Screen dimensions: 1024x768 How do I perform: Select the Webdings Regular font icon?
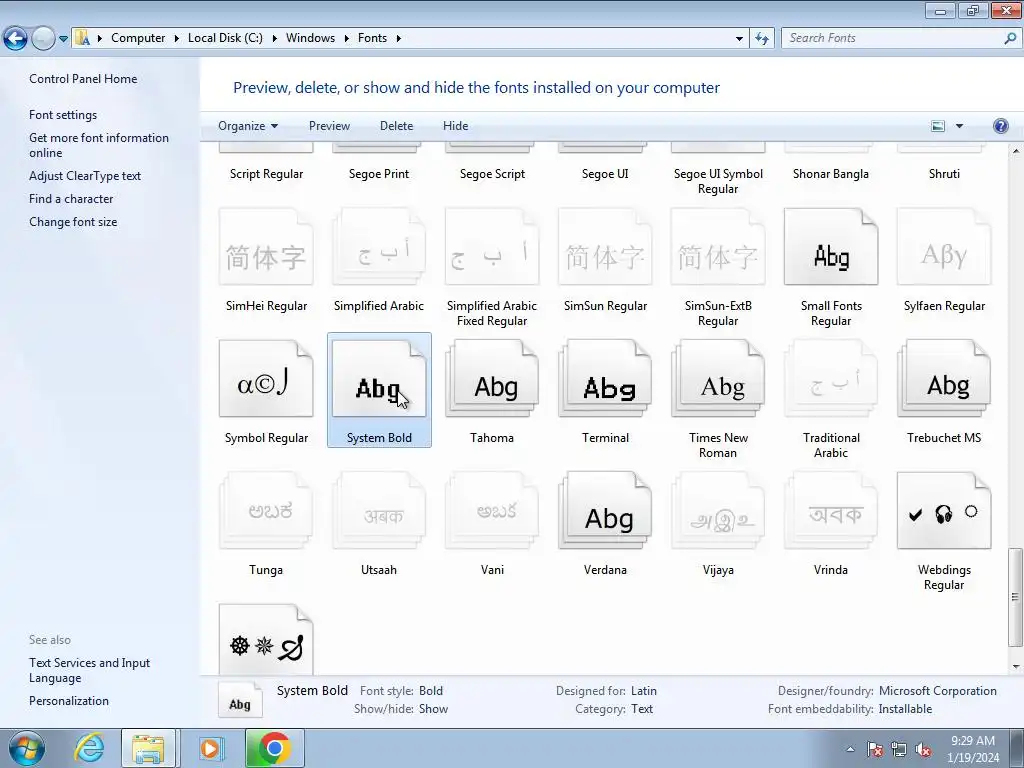[944, 511]
